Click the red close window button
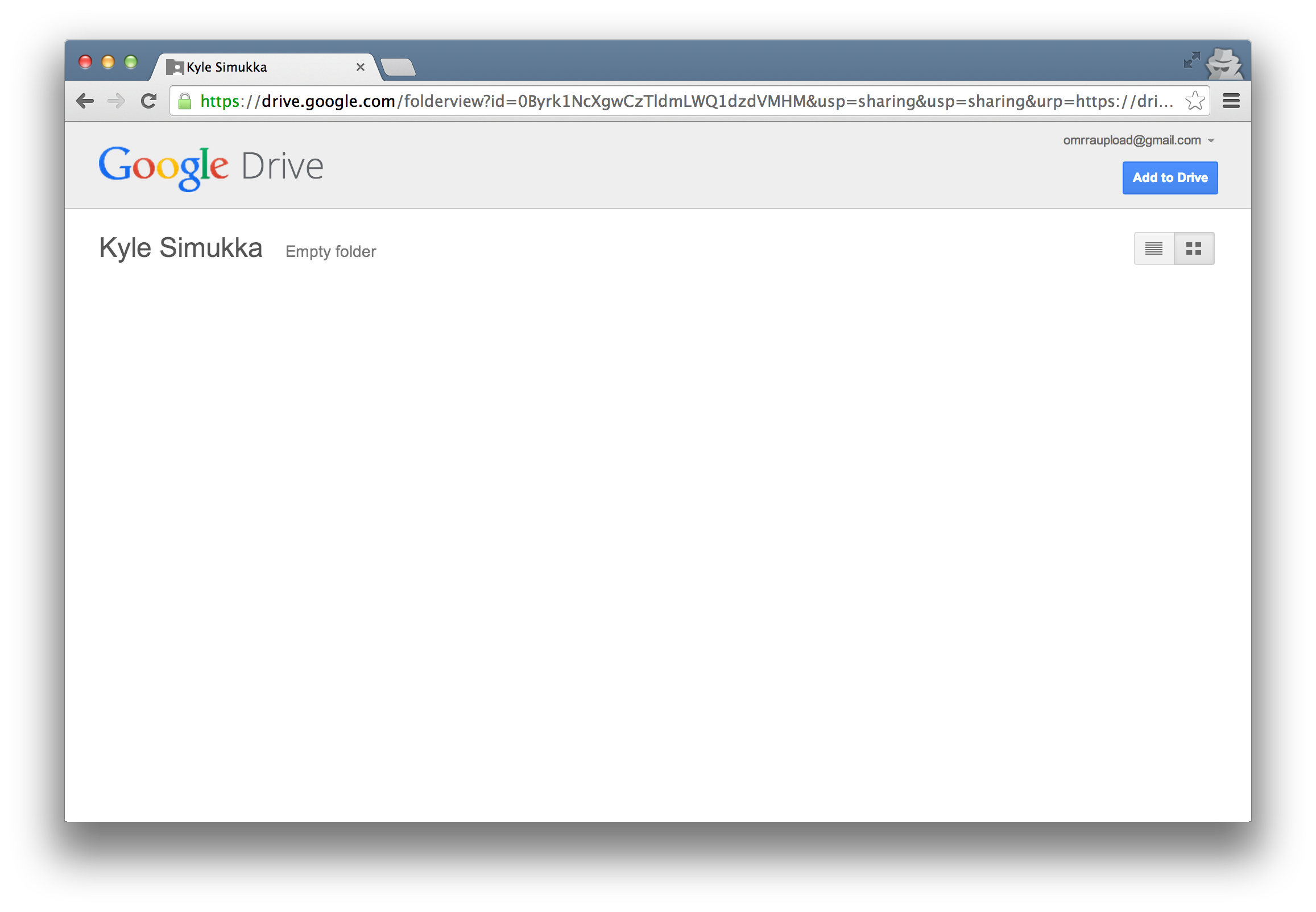 85,62
